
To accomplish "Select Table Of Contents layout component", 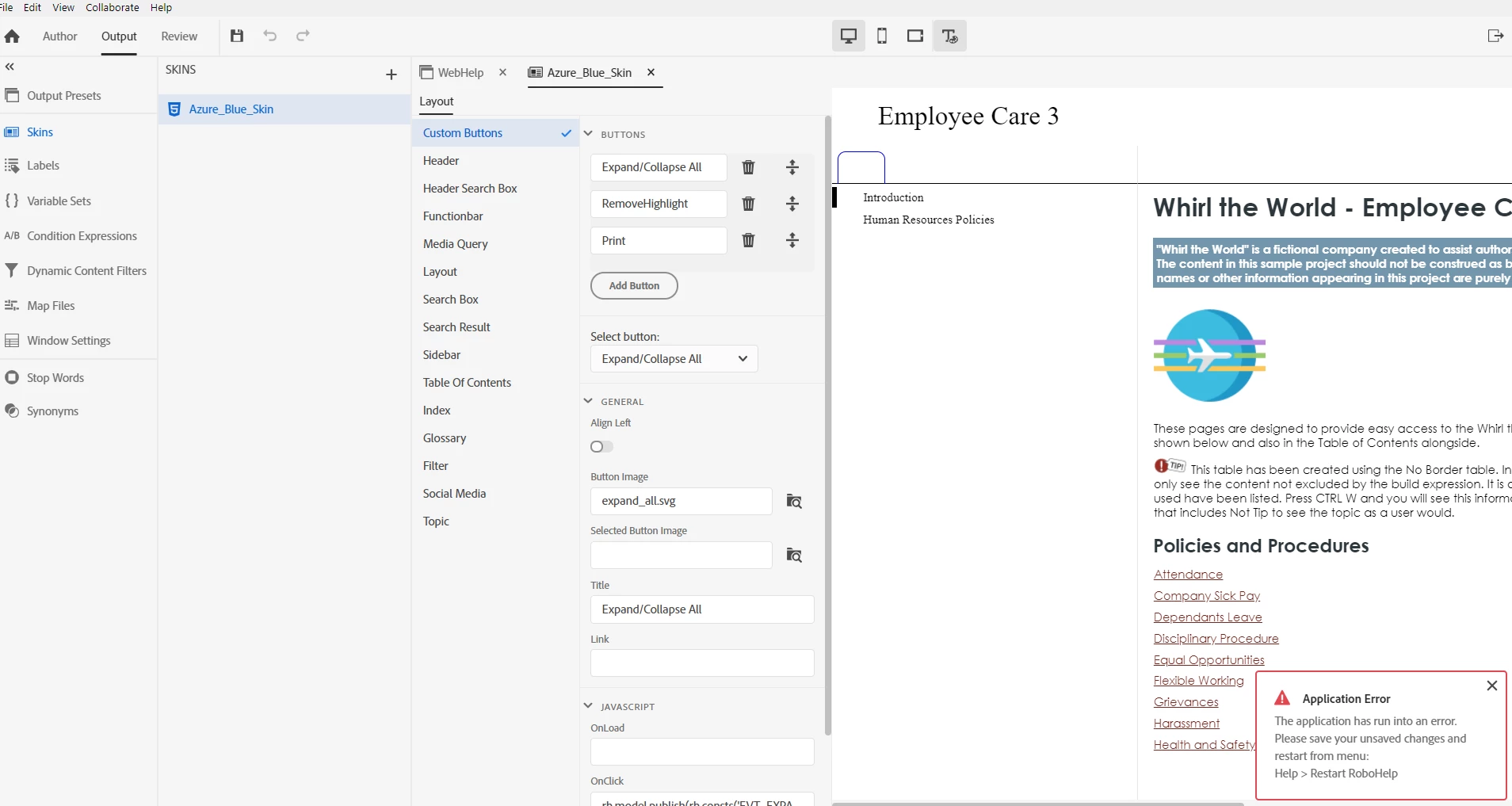I will 496,383.
